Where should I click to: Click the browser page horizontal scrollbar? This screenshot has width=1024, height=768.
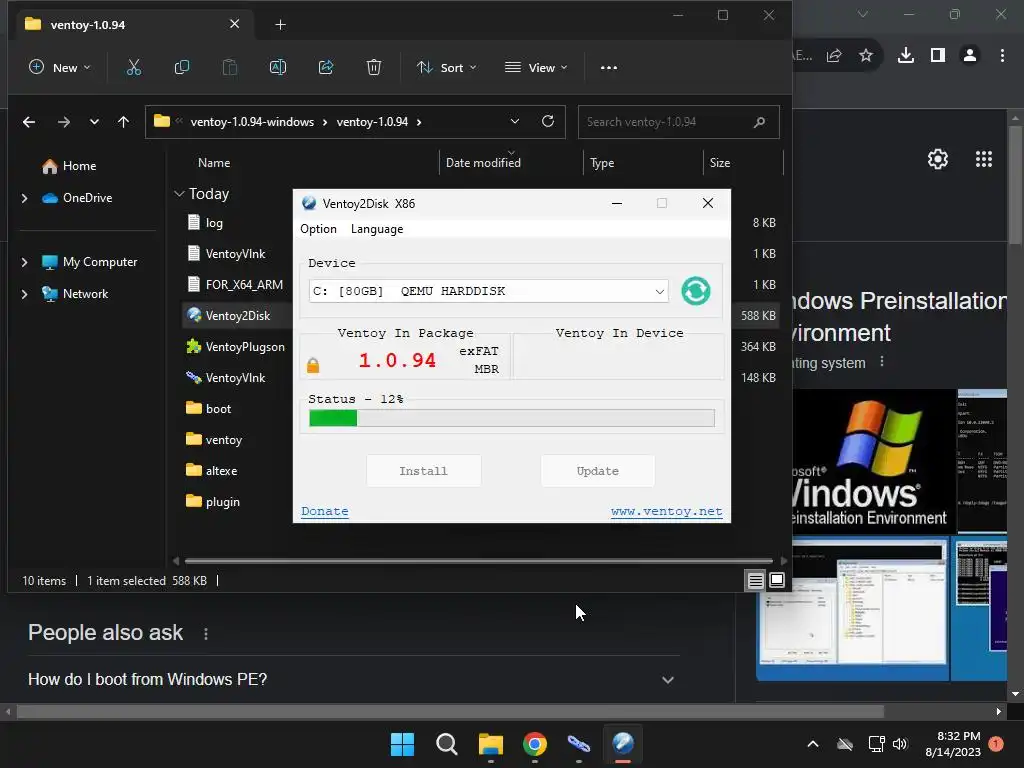[451, 711]
